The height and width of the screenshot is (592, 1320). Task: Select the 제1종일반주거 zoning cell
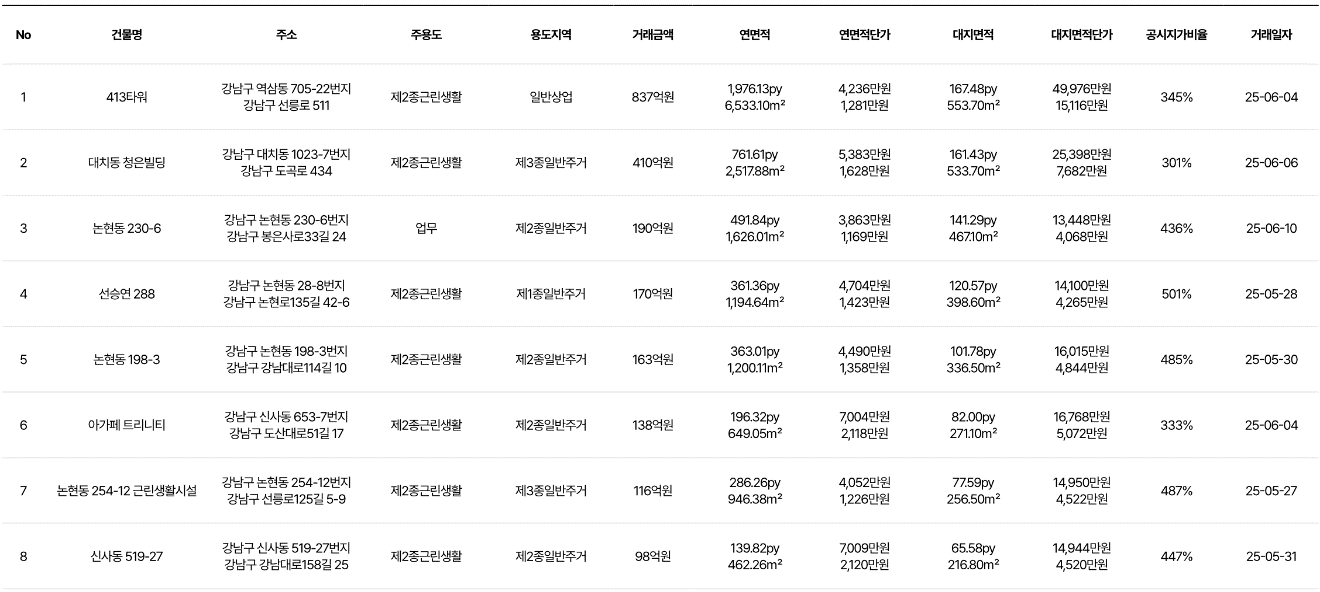pyautogui.click(x=551, y=294)
